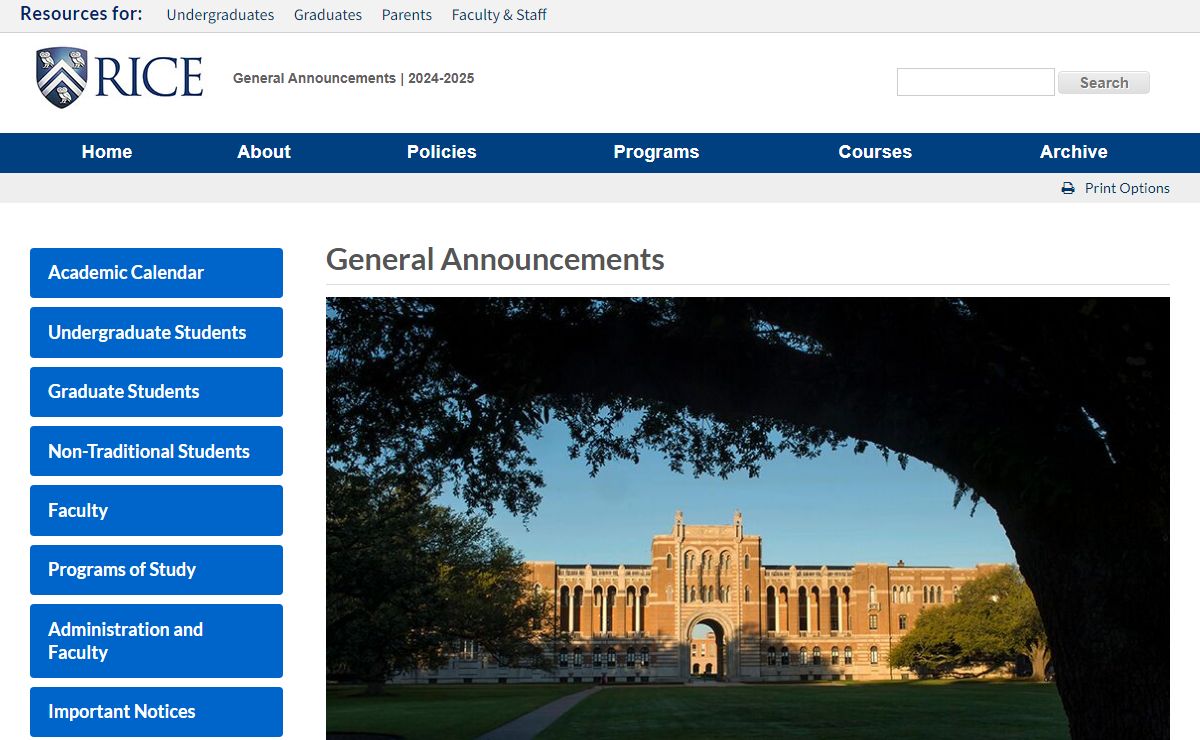Open Academic Calendar sidebar button
The width and height of the screenshot is (1200, 740).
[156, 273]
